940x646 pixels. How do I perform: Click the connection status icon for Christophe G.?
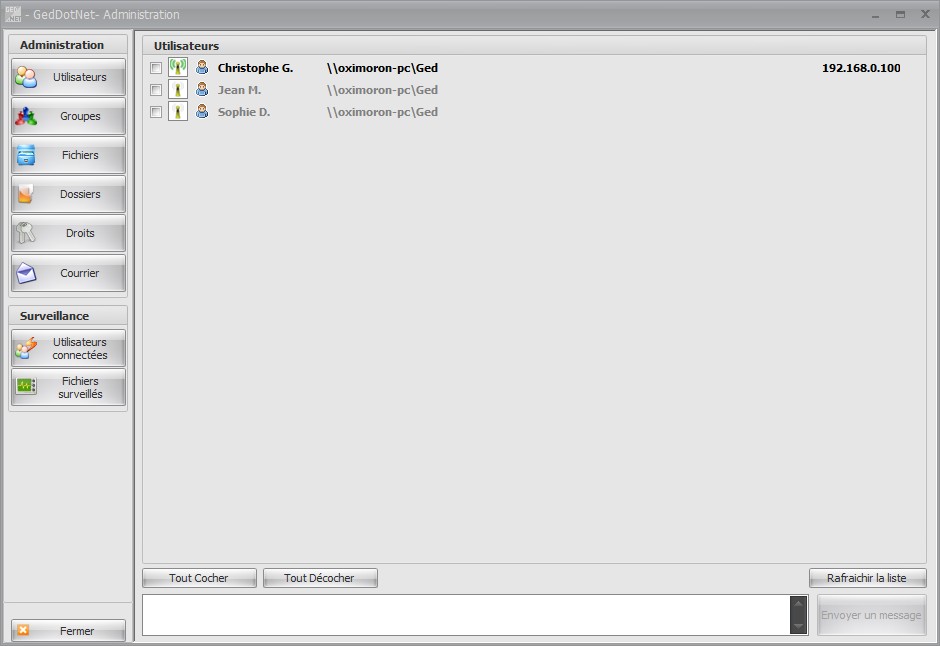click(x=178, y=67)
